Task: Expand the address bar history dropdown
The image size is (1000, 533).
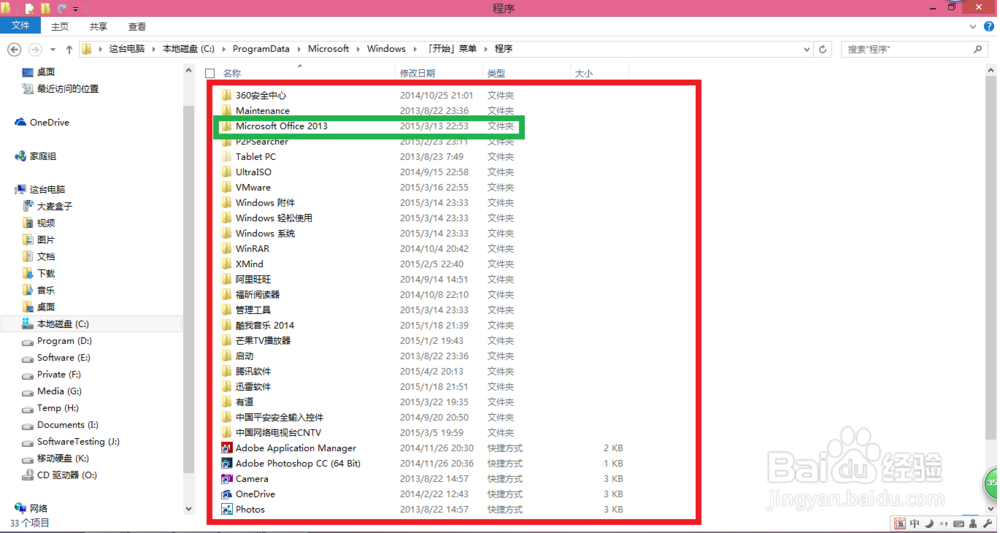Action: (x=807, y=49)
